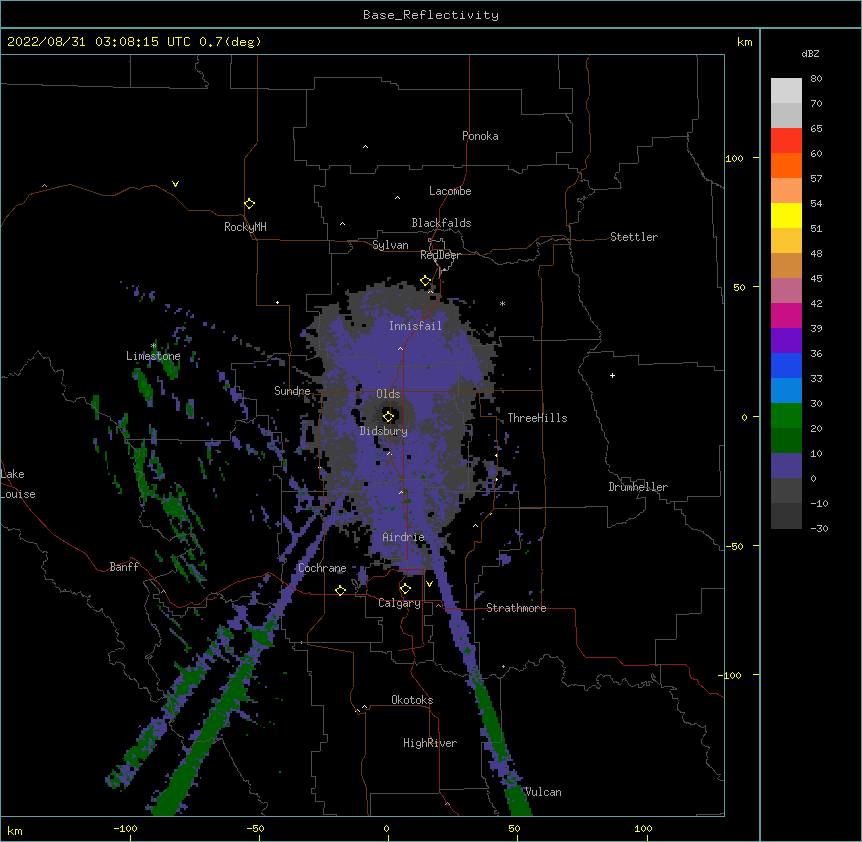Click the yellow diamond marker near RockyMH

tap(249, 204)
